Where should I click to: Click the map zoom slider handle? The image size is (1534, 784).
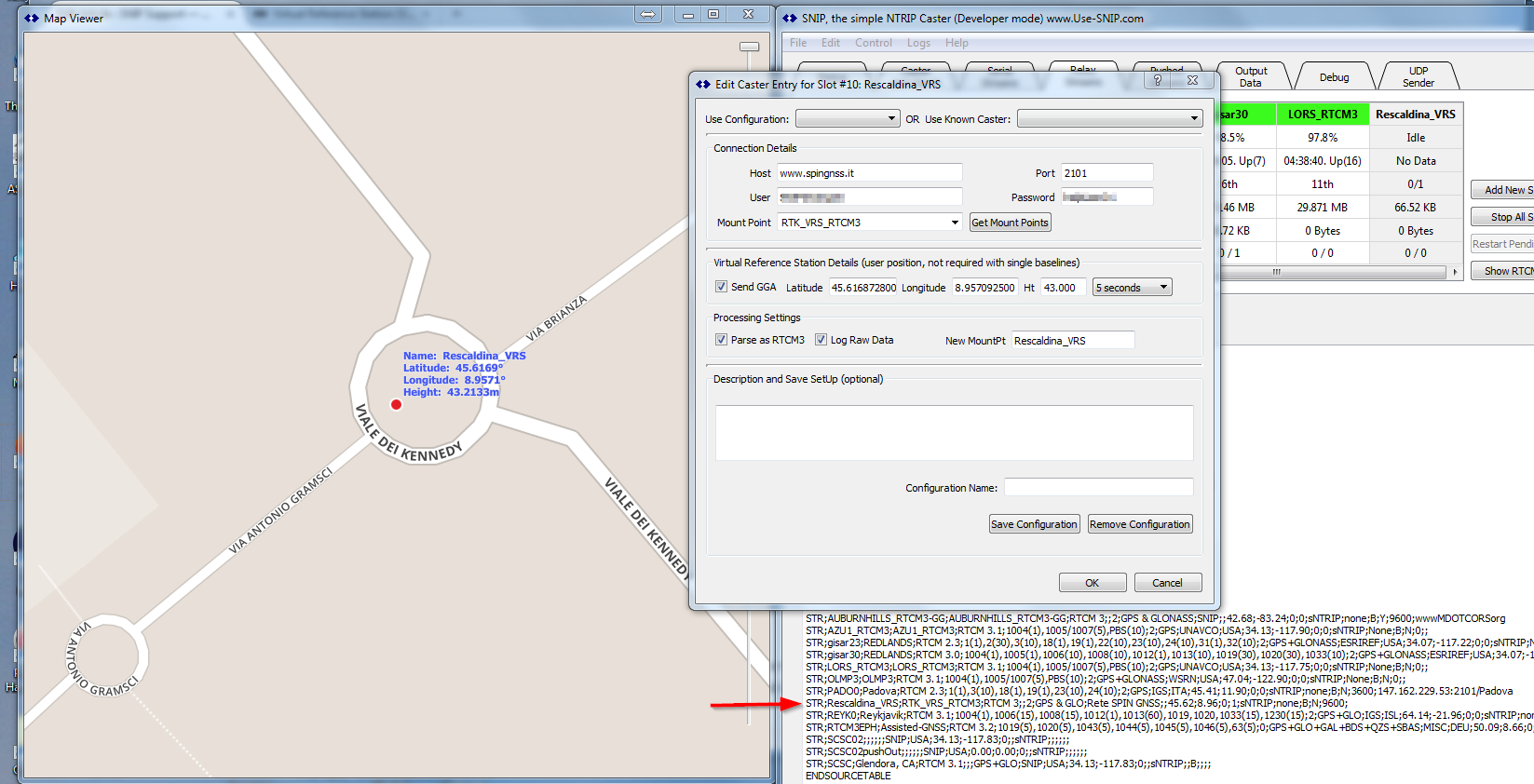point(749,47)
